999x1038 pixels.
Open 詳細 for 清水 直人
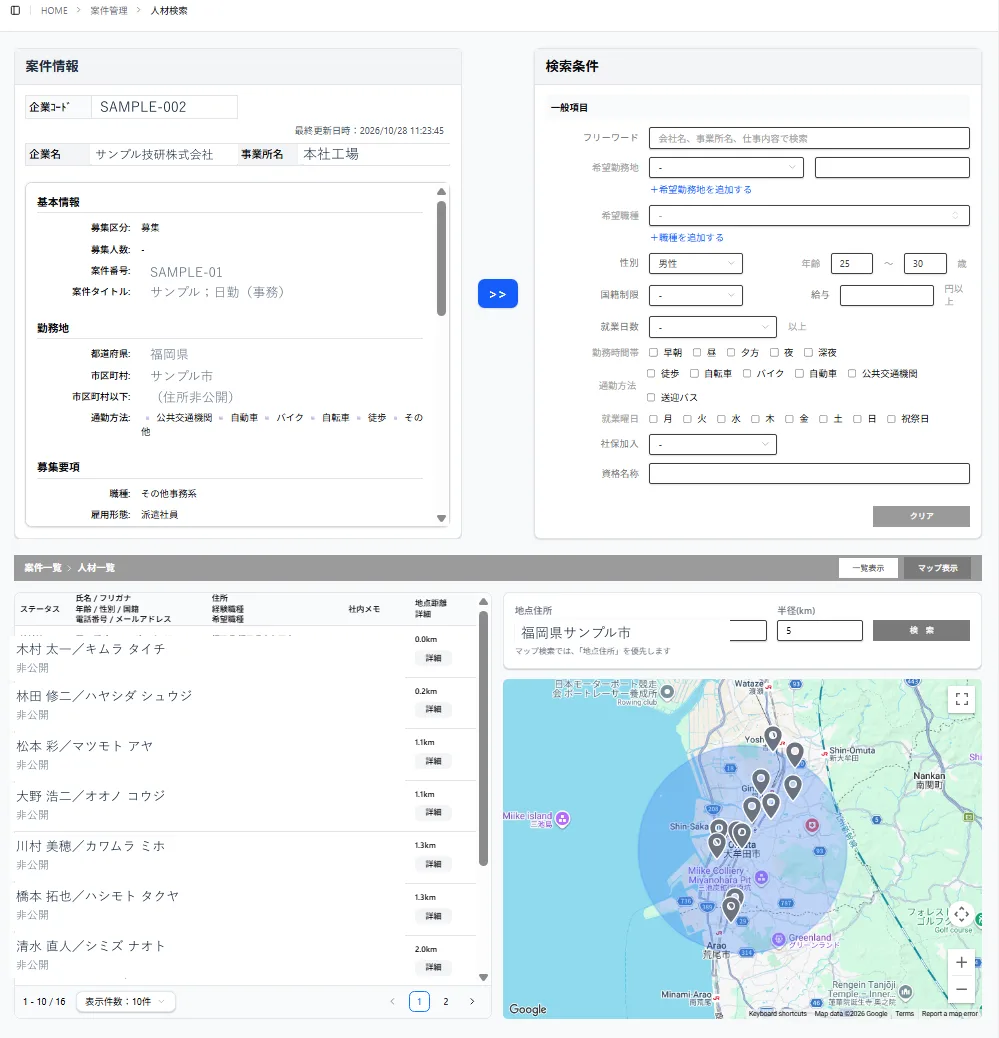(433, 967)
